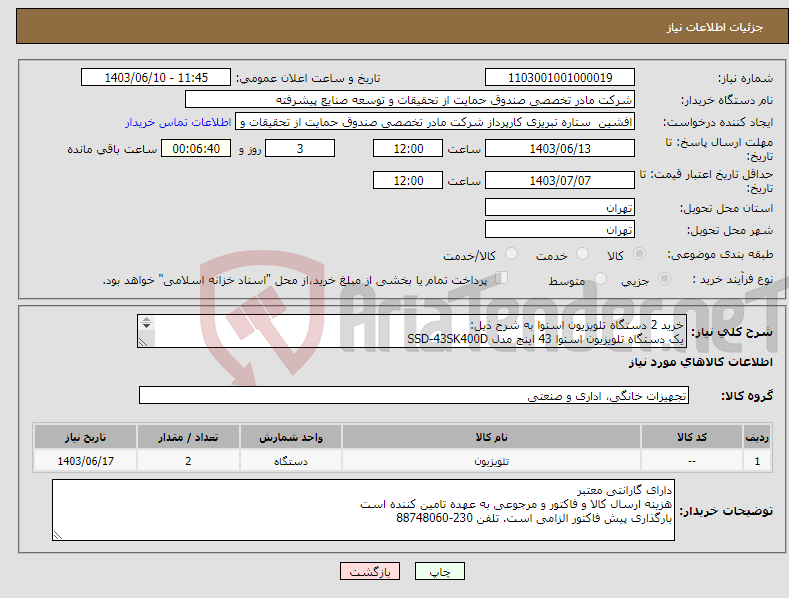
Task: Click the ردیف column header
Action: point(757,437)
